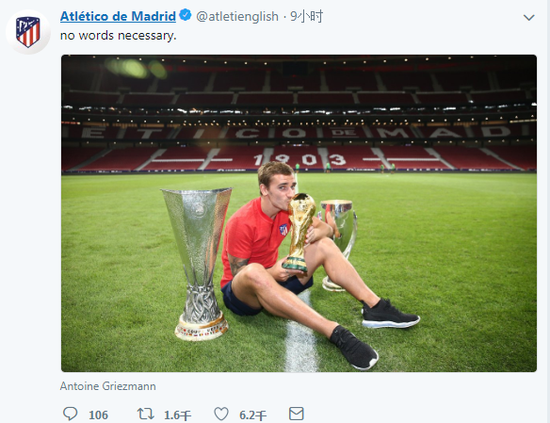This screenshot has width=550, height=423.
Task: Retweet using the arrows icon
Action: (145, 414)
